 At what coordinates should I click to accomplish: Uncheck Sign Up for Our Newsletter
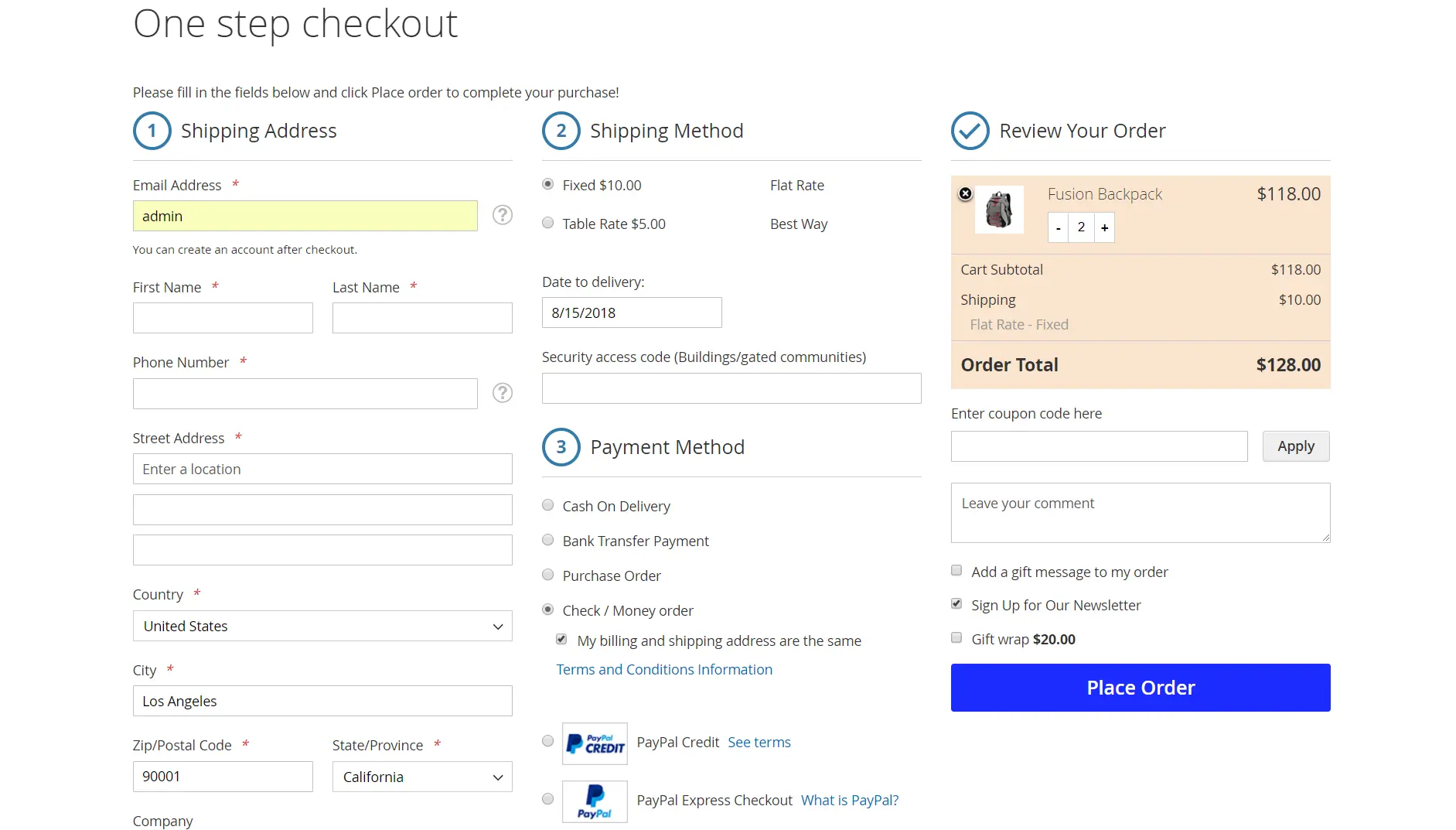[x=956, y=604]
